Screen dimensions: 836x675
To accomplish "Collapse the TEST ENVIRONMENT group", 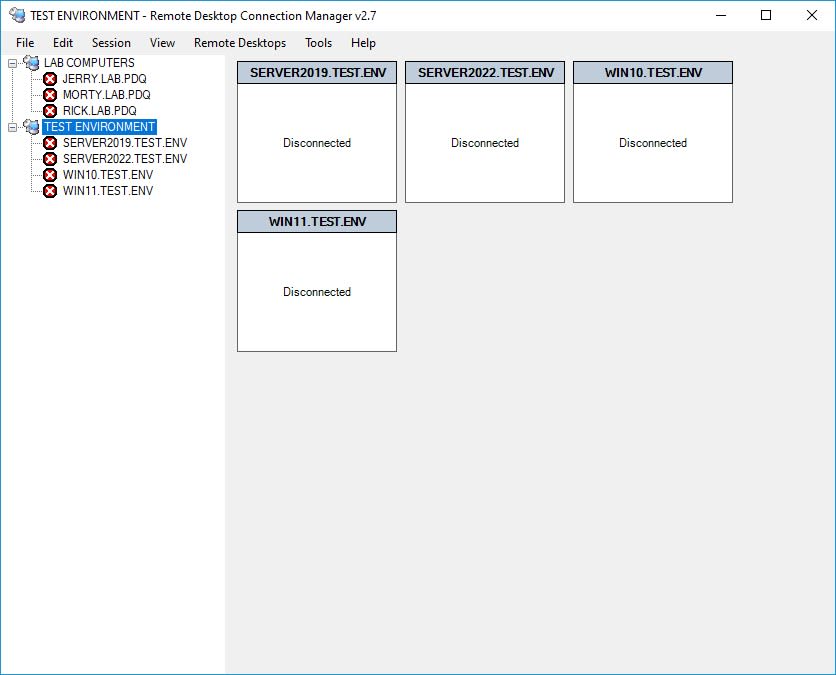I will (x=12, y=127).
